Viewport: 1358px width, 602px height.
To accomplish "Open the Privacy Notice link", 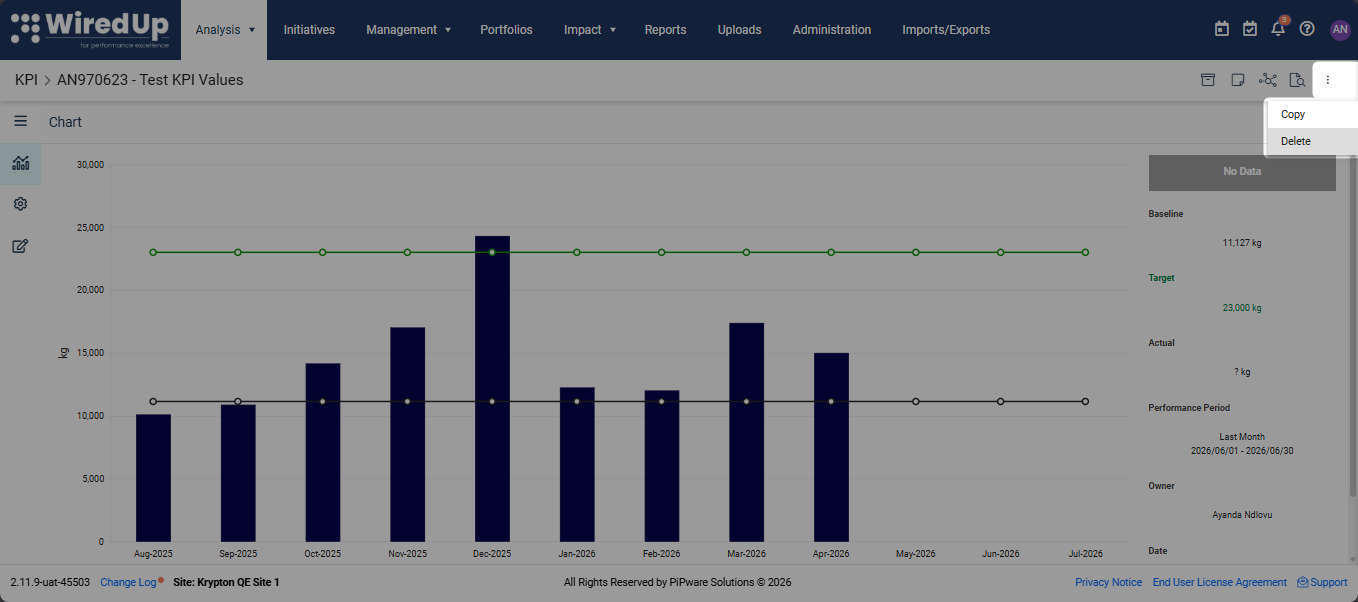I will click(x=1108, y=582).
